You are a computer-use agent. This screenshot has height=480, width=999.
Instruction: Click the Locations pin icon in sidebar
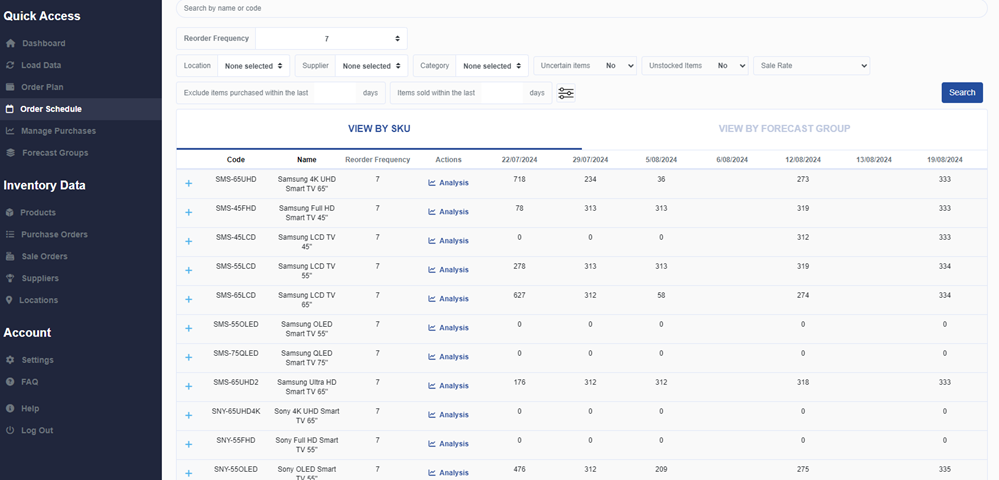pos(10,300)
